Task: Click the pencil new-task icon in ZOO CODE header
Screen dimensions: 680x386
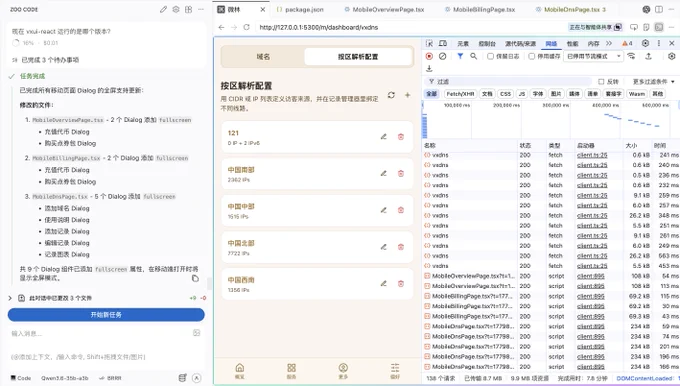Action: coord(163,9)
